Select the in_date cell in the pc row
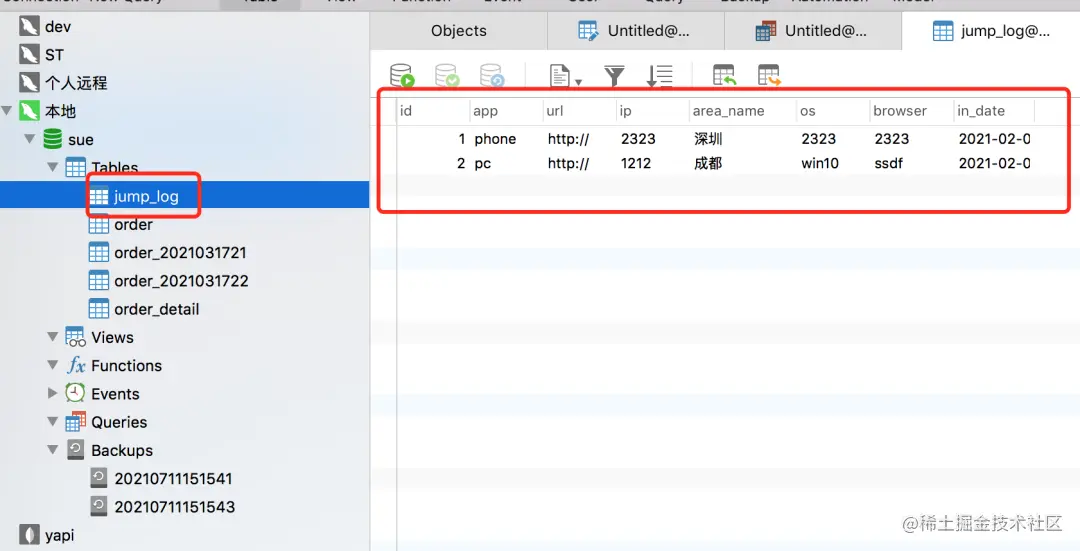1080x551 pixels. pyautogui.click(x=995, y=163)
